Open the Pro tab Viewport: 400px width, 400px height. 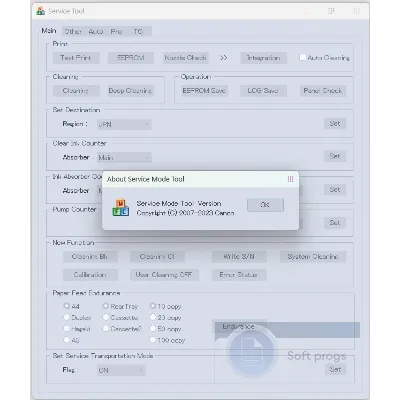[116, 31]
